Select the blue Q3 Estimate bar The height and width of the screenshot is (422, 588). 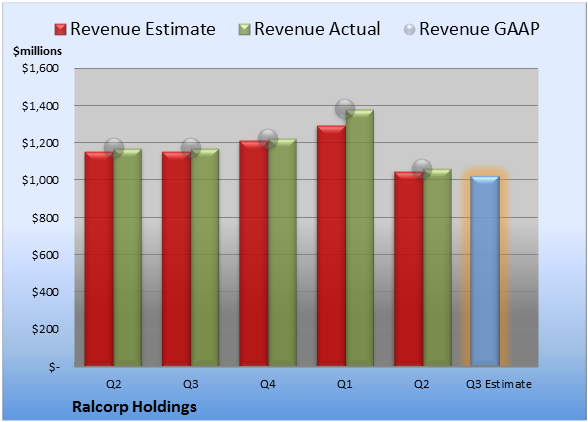[485, 271]
